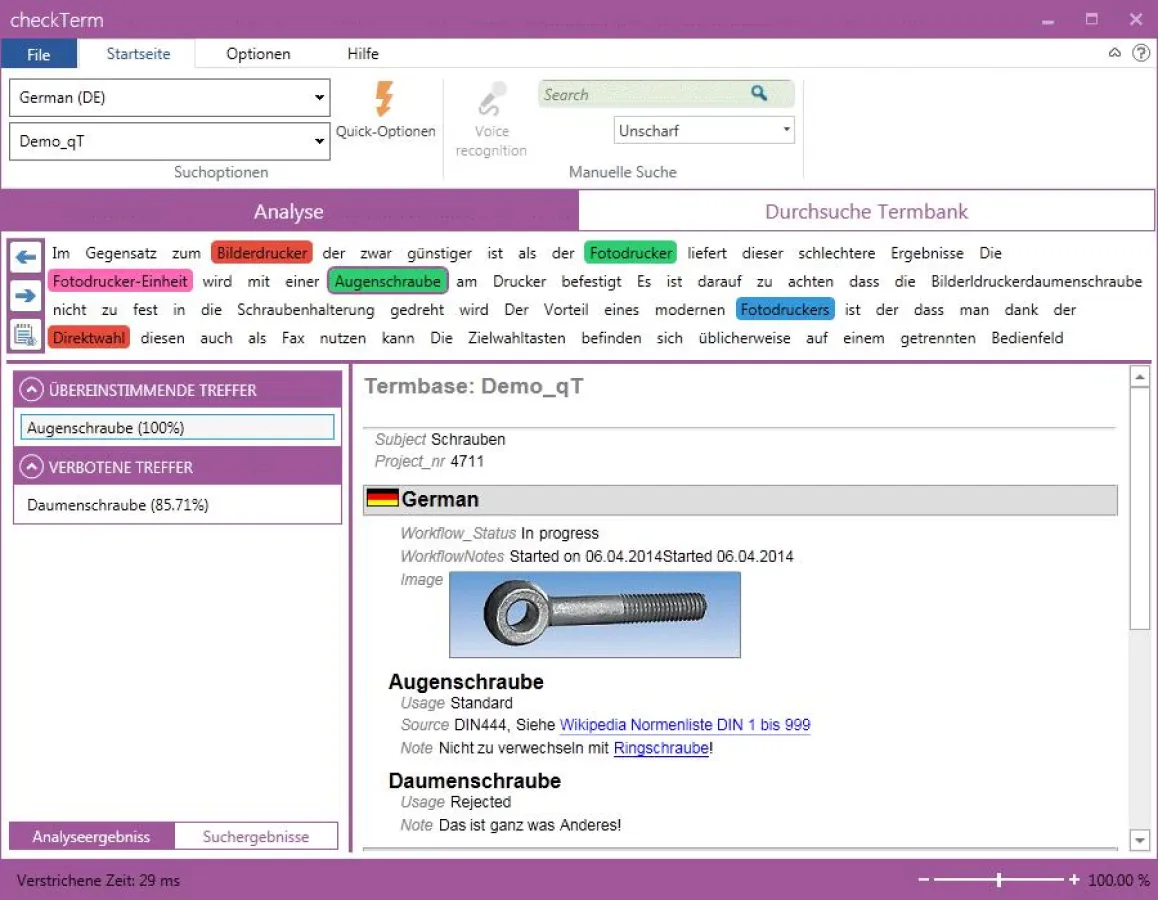This screenshot has height=900, width=1158.
Task: Open the help question mark icon
Action: pyautogui.click(x=1140, y=54)
